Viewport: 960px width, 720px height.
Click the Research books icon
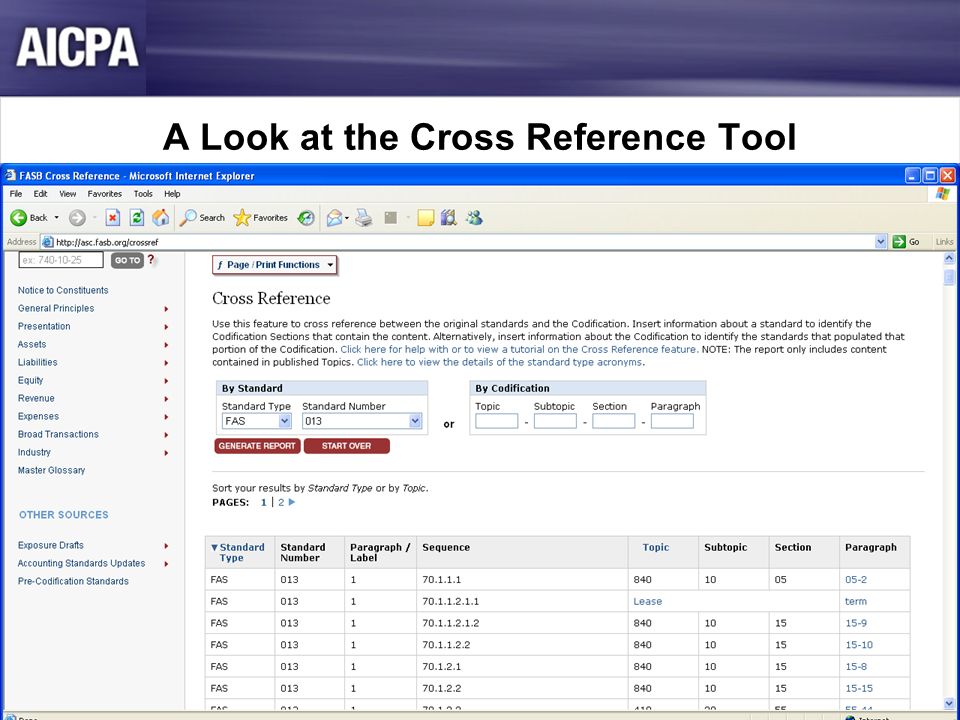click(x=449, y=217)
